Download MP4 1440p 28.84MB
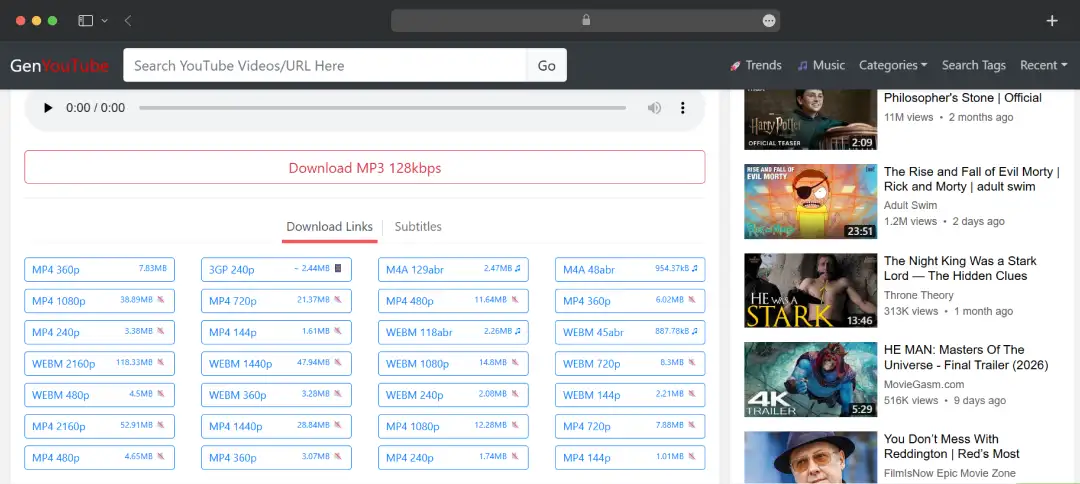Image resolution: width=1080 pixels, height=484 pixels. (276, 426)
